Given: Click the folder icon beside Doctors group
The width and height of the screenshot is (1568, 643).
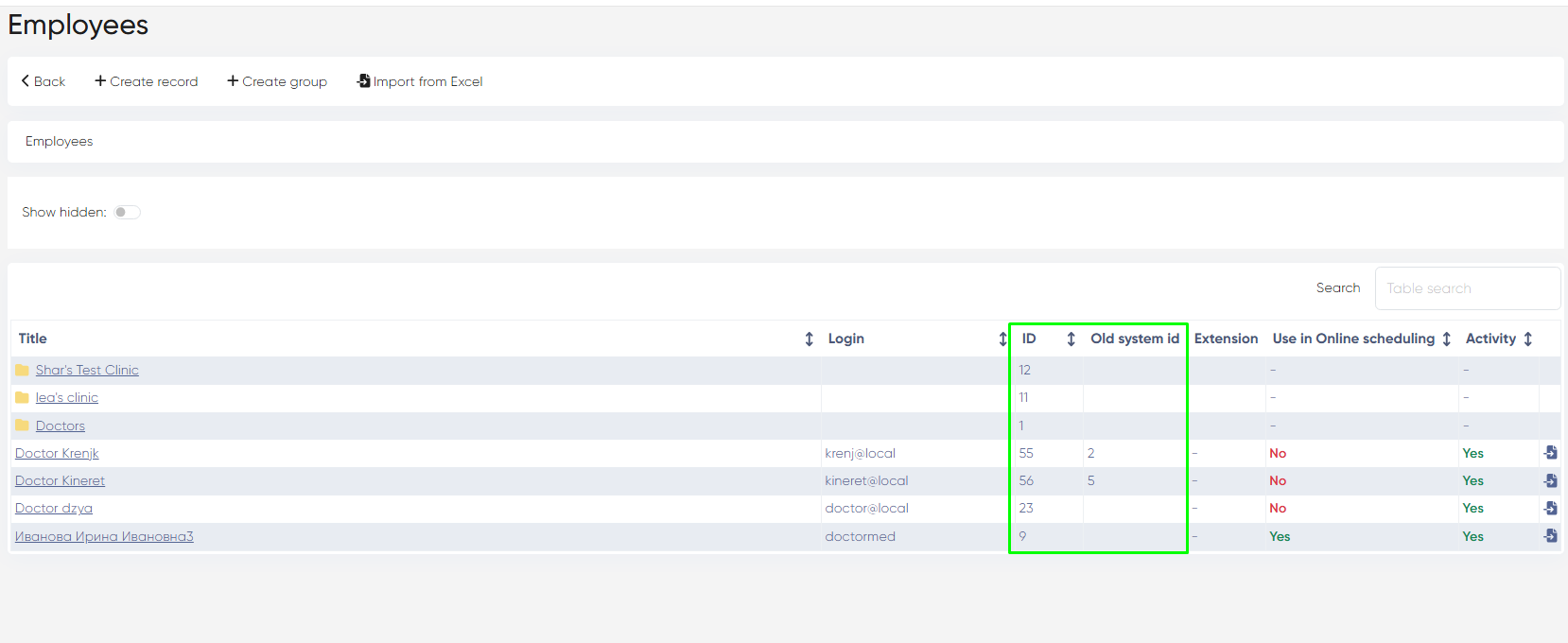Looking at the screenshot, I should pyautogui.click(x=23, y=426).
